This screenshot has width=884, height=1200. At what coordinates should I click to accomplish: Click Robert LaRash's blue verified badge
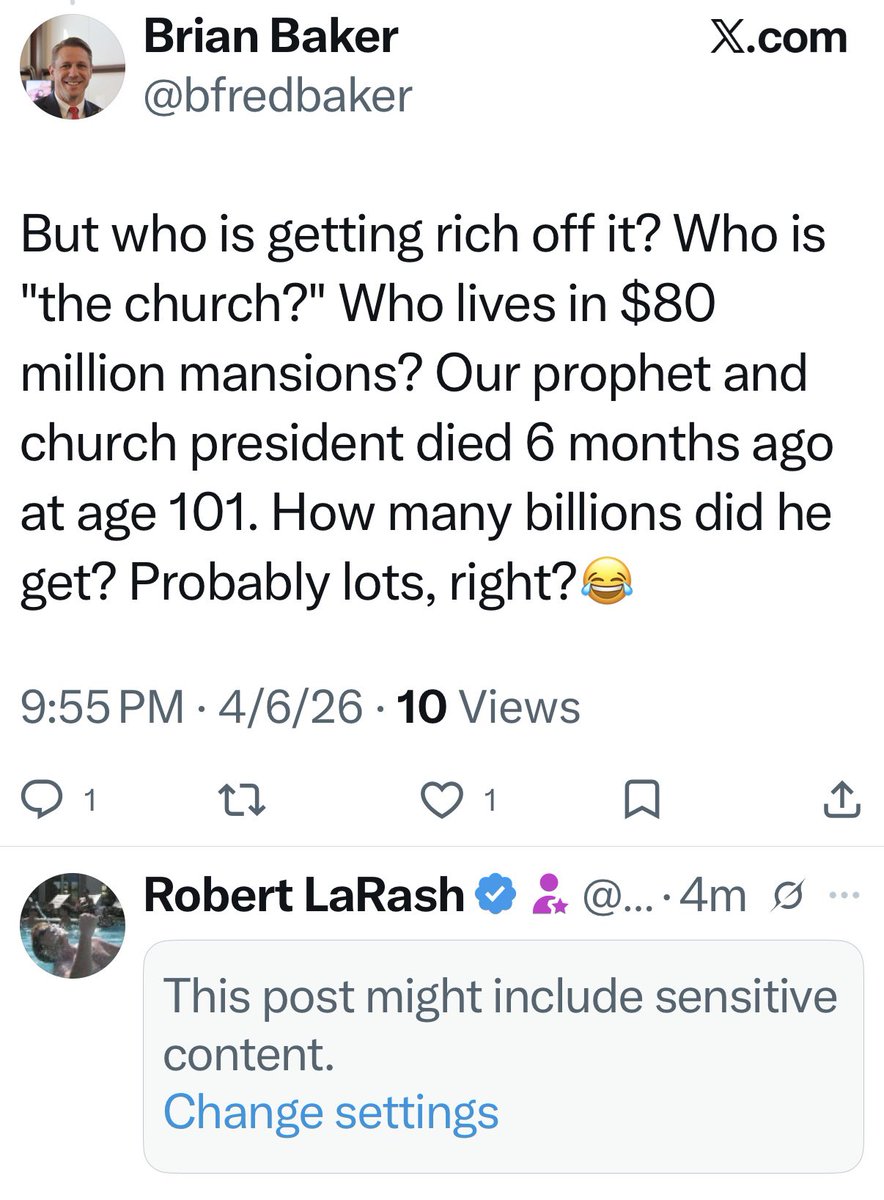click(498, 895)
